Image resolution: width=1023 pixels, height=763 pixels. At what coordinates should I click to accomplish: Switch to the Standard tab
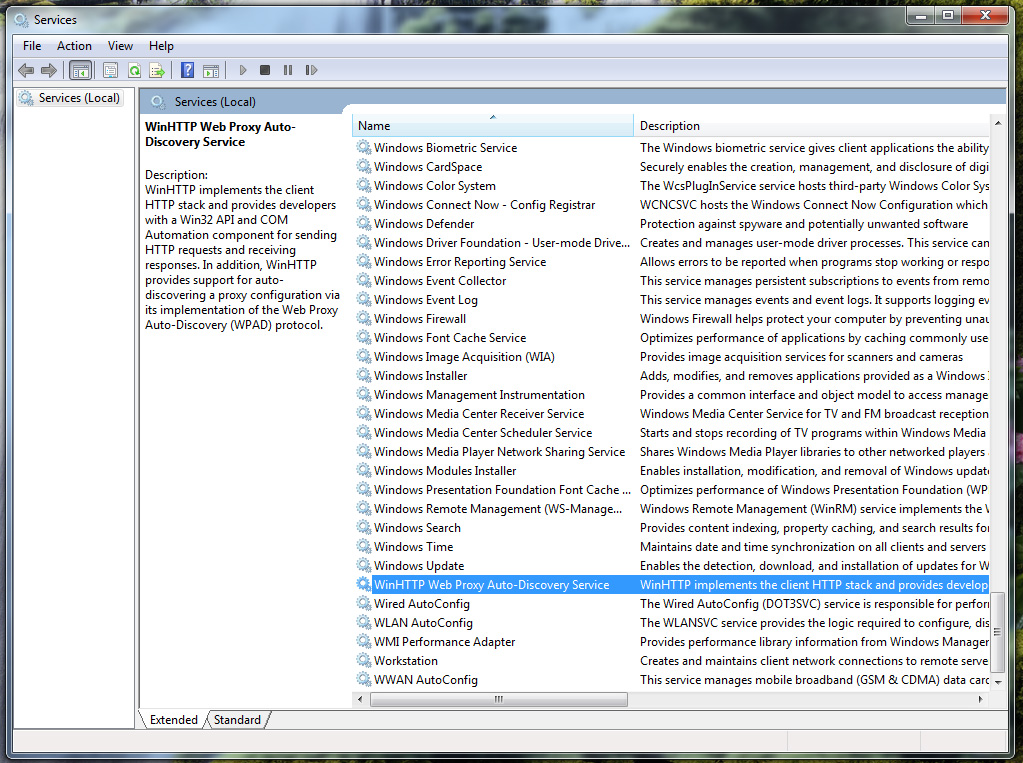coord(237,719)
